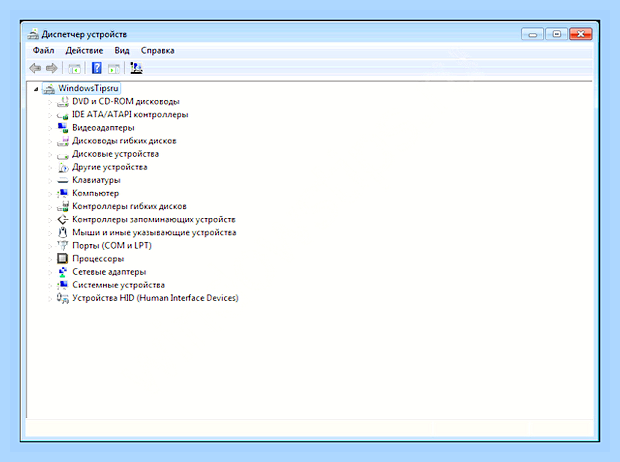Click the Клавиатуры keyboard icon
Screen dimensions: 620x462
point(62,180)
